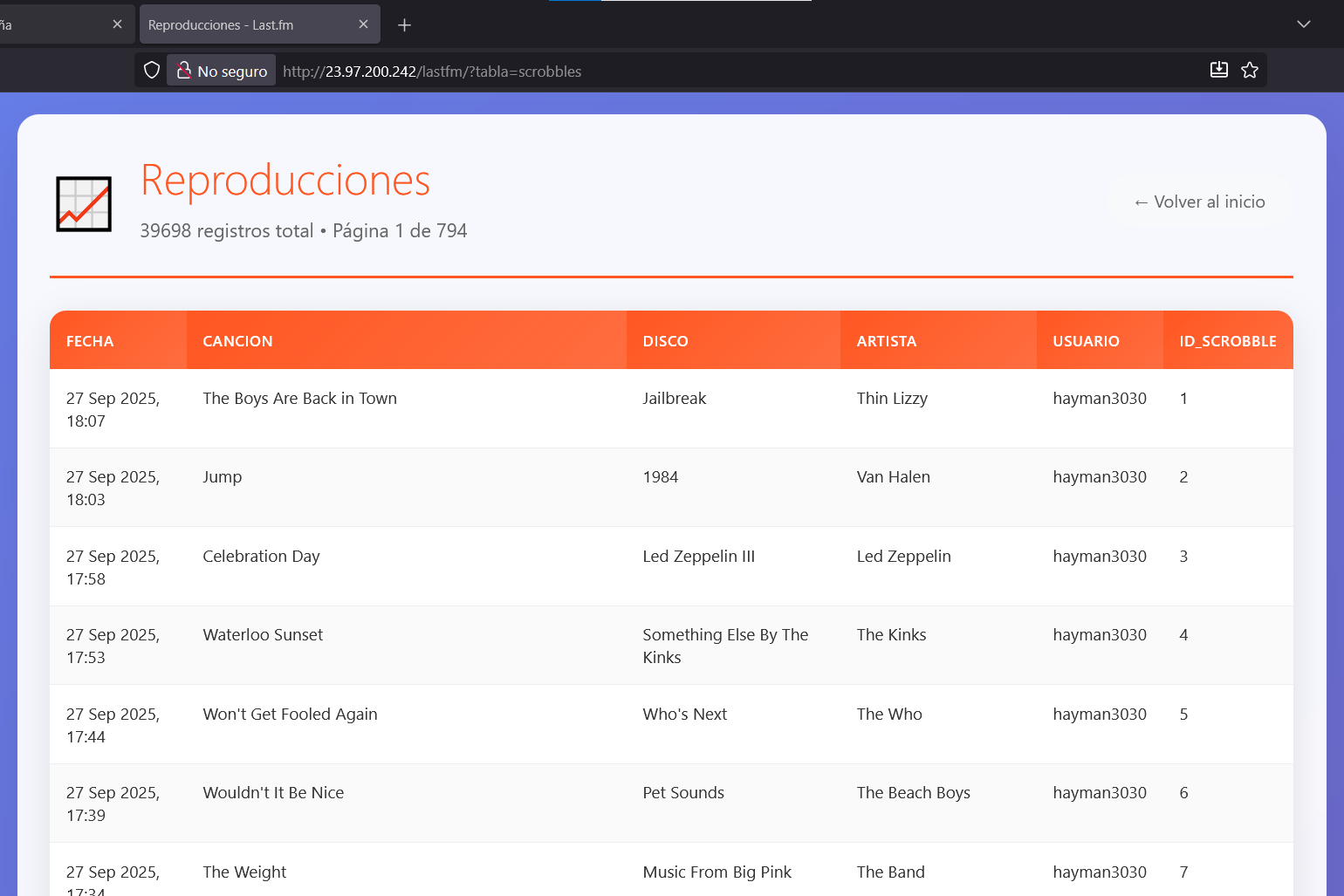This screenshot has height=896, width=1344.
Task: Select The Kinks artist cell
Action: point(891,635)
